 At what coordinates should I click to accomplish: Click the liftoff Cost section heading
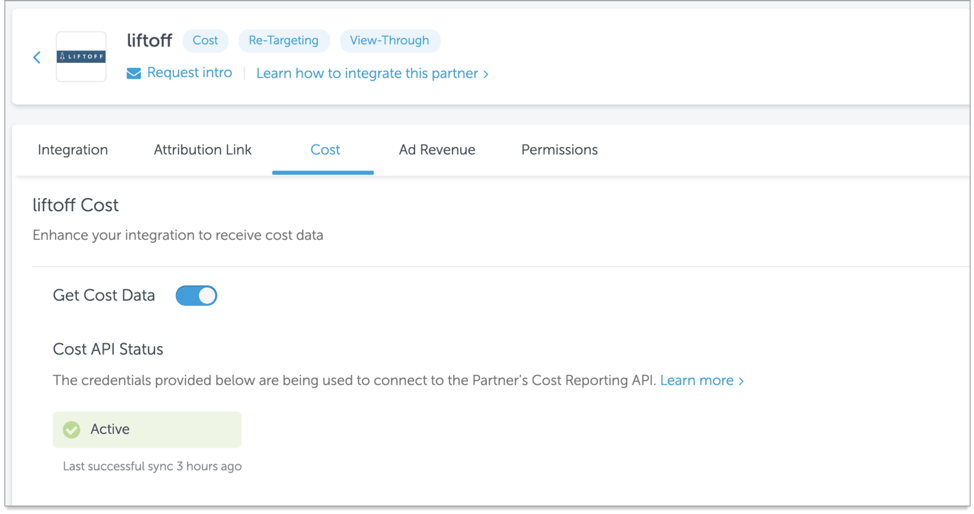(76, 205)
